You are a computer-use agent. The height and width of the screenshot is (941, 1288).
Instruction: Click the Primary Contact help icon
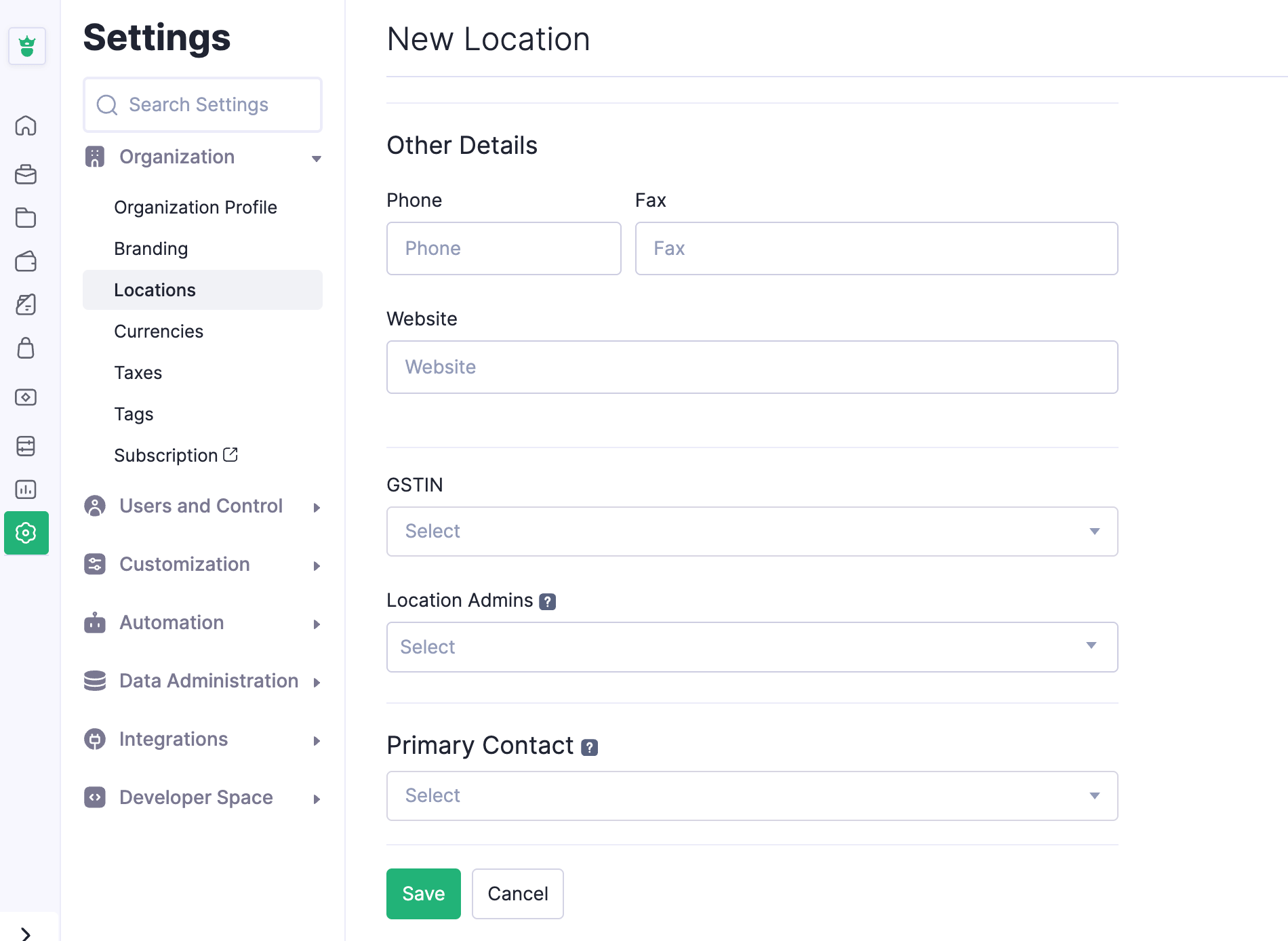(590, 747)
